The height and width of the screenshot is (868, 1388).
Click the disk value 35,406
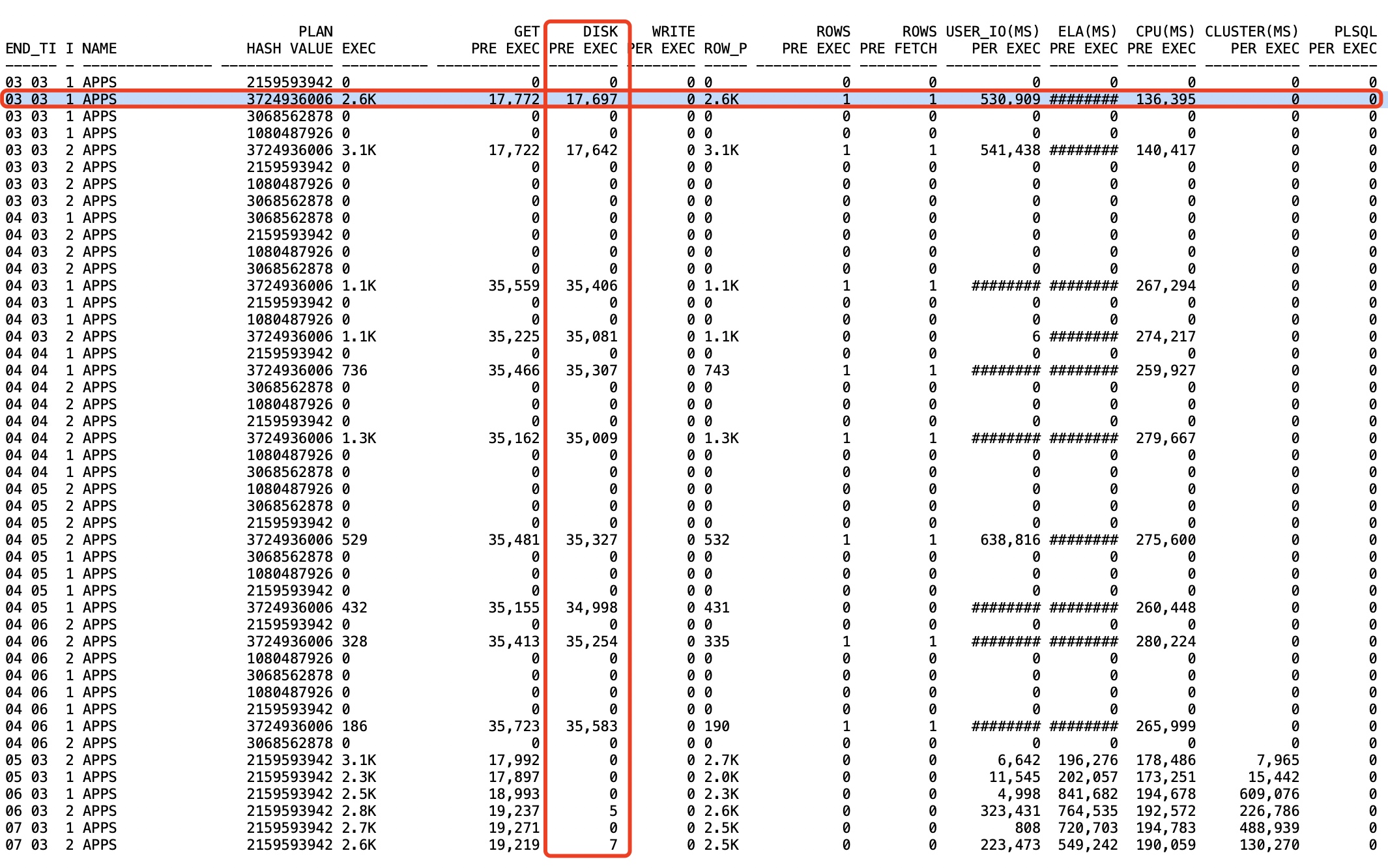[592, 286]
